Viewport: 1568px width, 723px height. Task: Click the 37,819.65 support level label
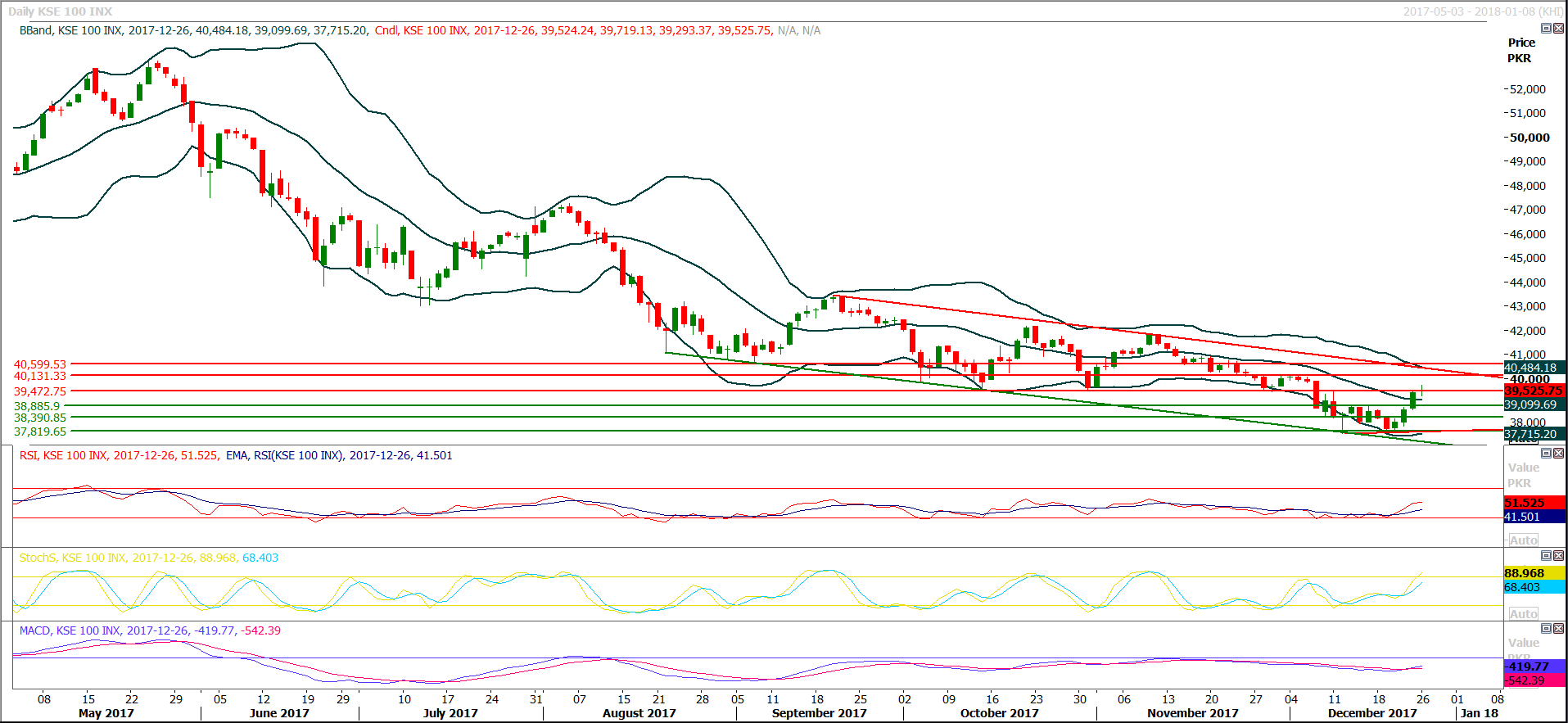(40, 432)
